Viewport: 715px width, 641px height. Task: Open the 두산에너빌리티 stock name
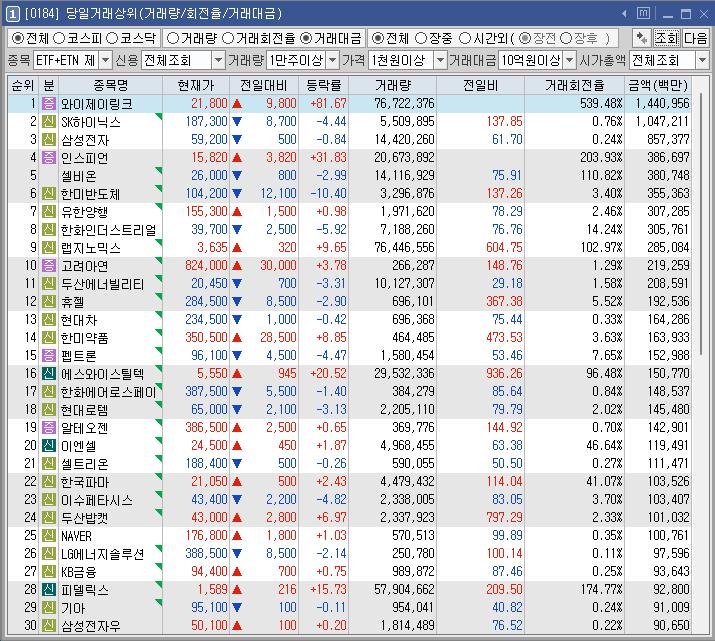pos(103,284)
